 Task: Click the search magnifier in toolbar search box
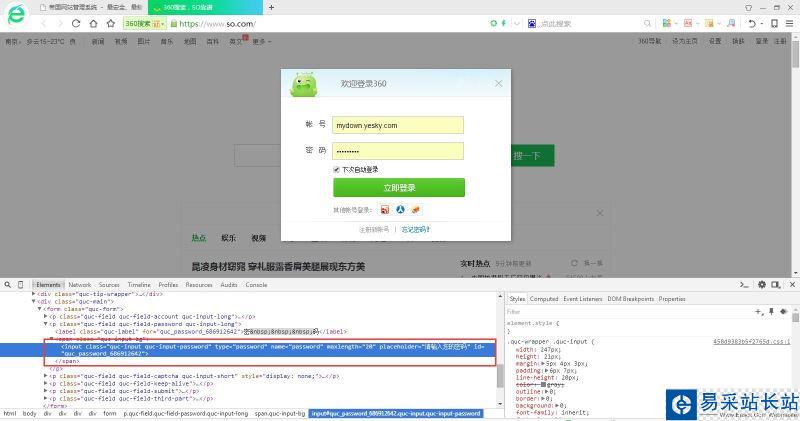(x=647, y=23)
